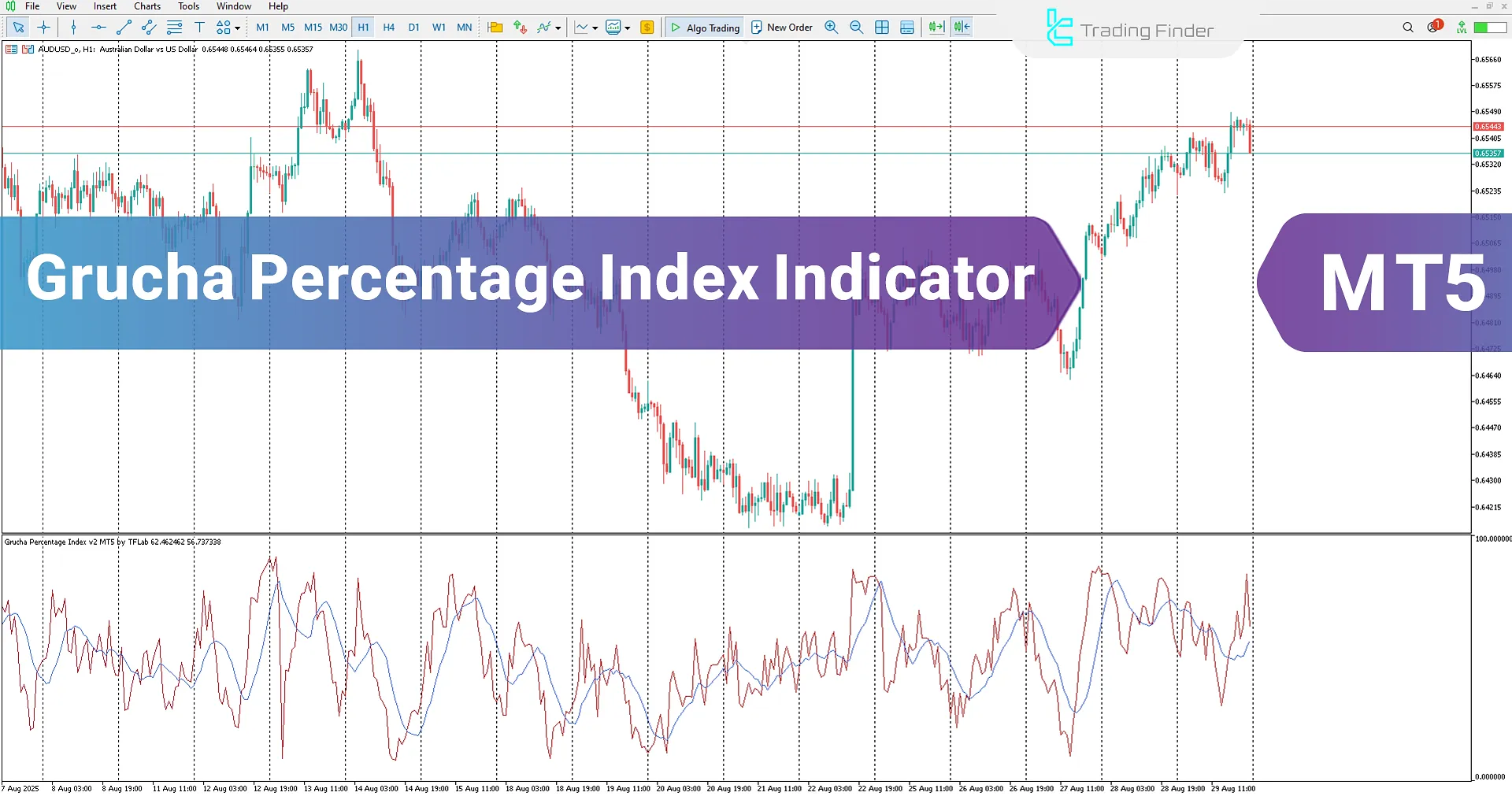The image size is (1512, 796).
Task: Click the 7 Aug 2025 time label
Action: [x=20, y=788]
